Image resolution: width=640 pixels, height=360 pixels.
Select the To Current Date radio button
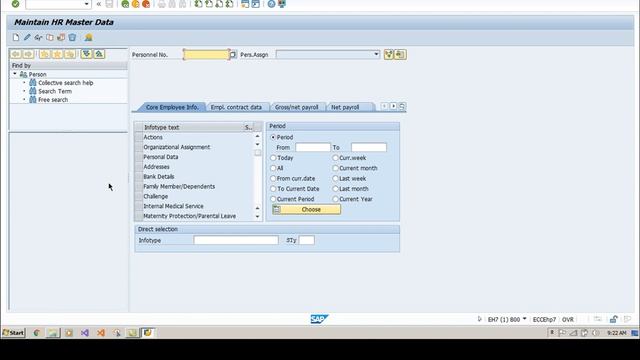pos(273,189)
